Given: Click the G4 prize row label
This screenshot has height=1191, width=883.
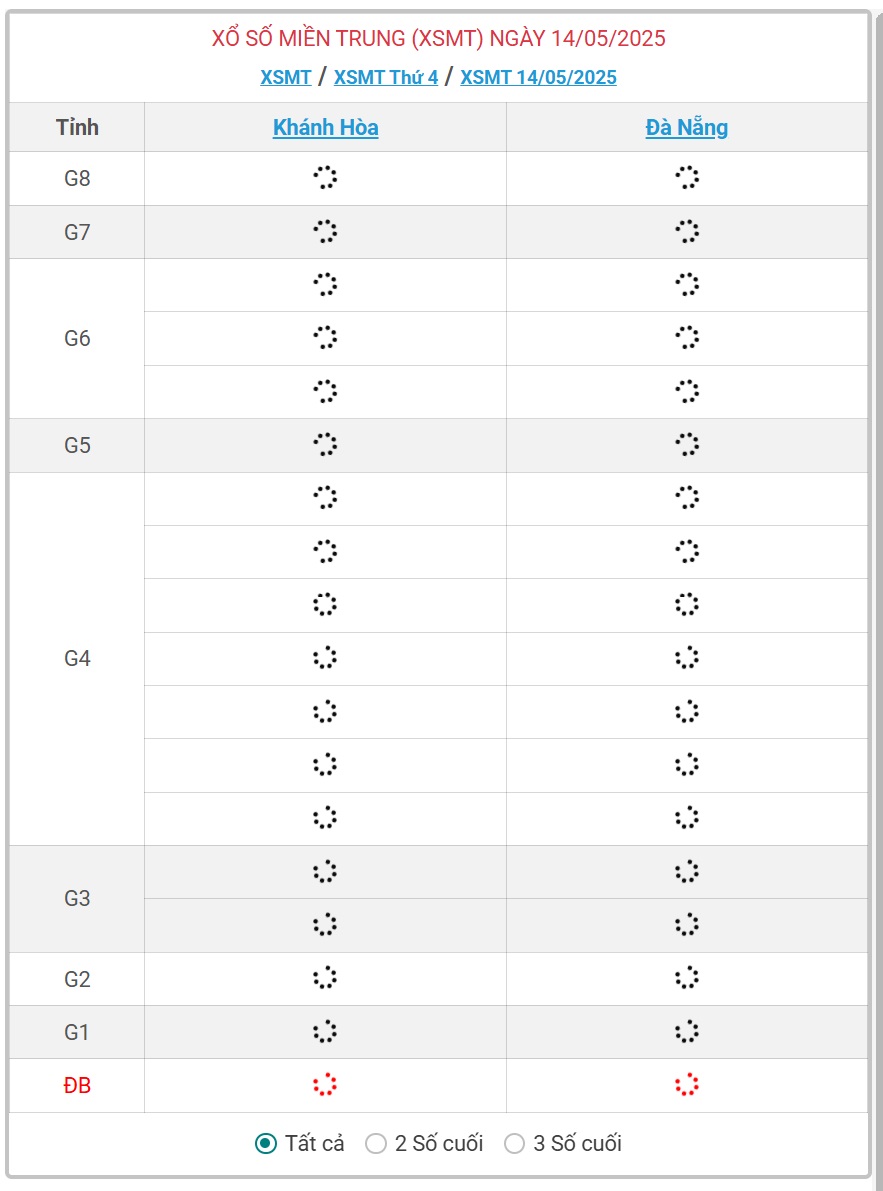Looking at the screenshot, I should (x=77, y=659).
